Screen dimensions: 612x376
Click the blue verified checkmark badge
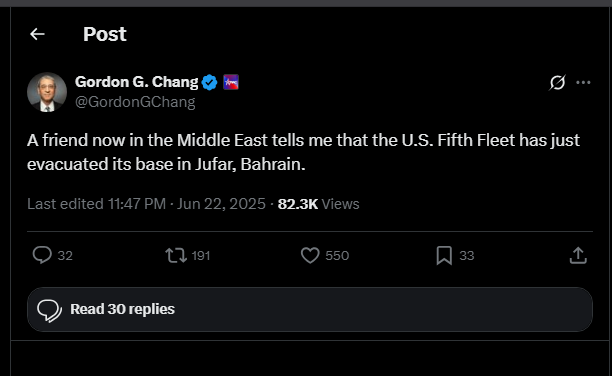(x=210, y=82)
